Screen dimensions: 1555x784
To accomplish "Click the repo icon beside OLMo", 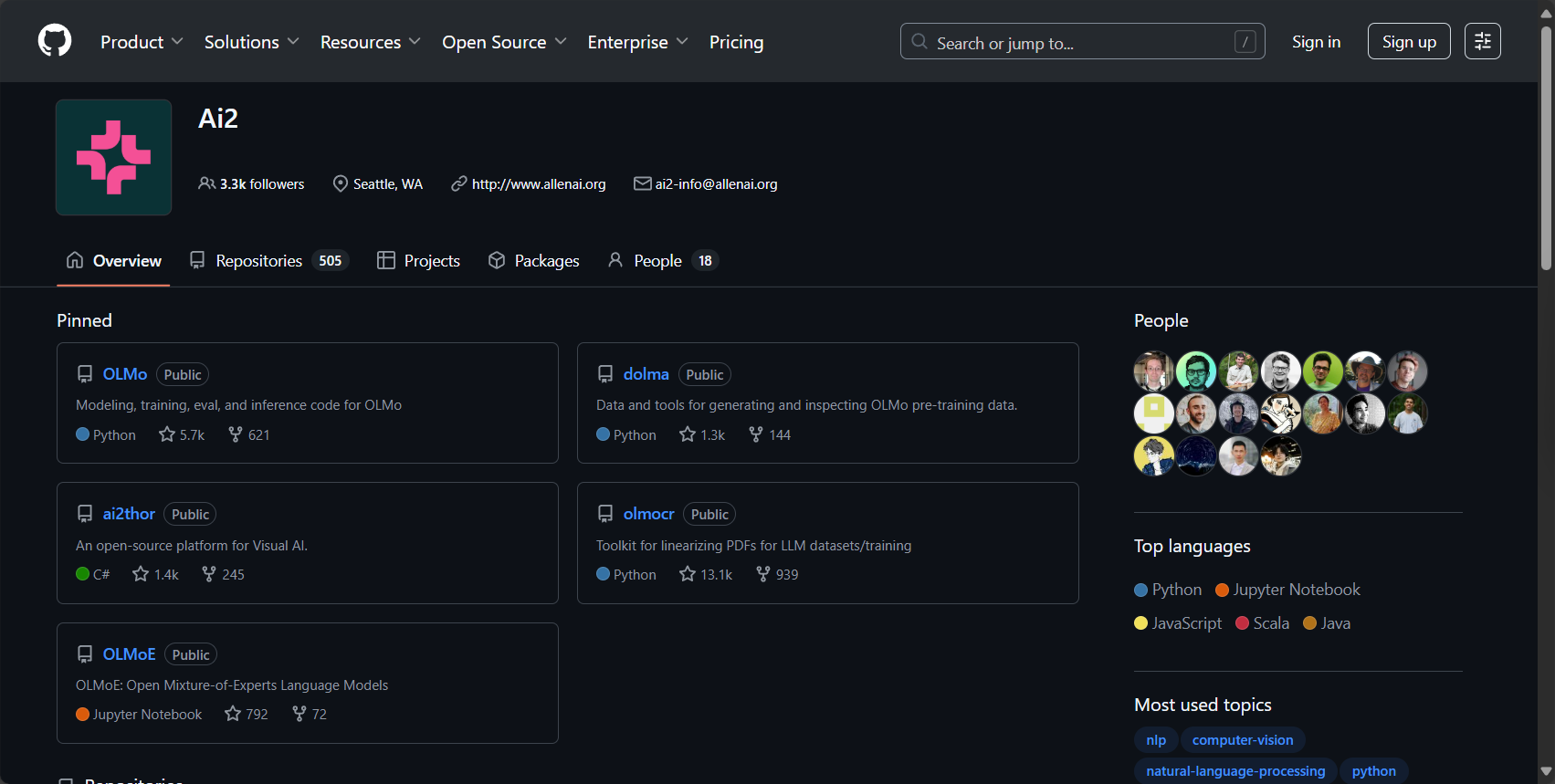I will (85, 374).
